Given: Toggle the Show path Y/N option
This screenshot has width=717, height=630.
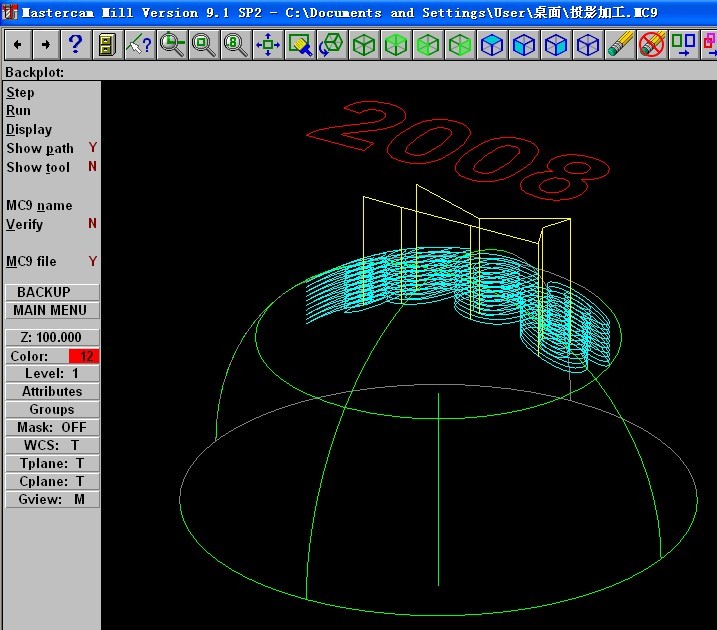Looking at the screenshot, I should [x=51, y=148].
